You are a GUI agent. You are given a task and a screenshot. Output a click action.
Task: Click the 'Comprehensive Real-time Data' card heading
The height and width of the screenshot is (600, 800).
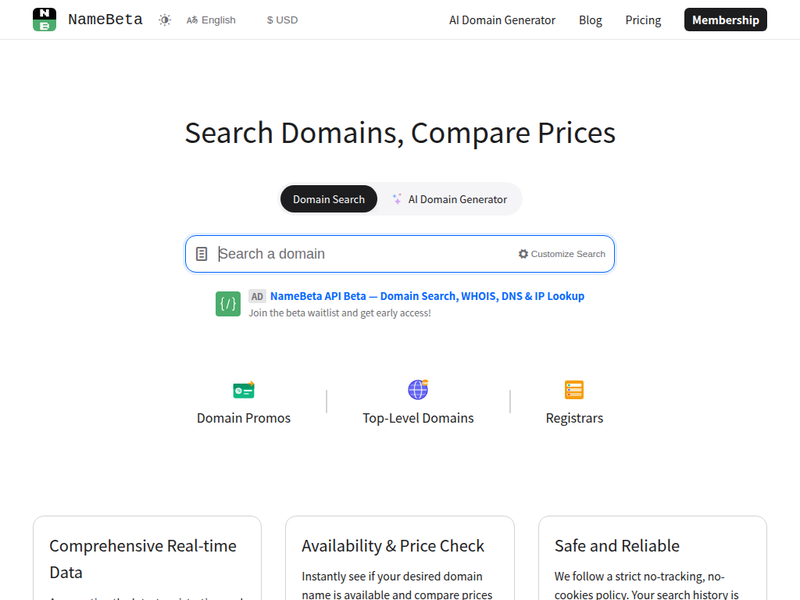click(x=143, y=559)
